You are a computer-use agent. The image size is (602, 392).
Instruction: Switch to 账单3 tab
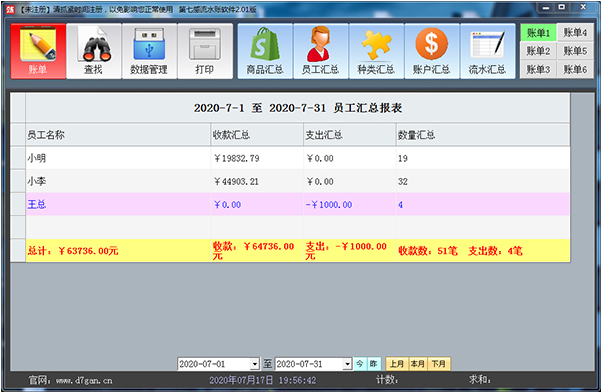[538, 69]
